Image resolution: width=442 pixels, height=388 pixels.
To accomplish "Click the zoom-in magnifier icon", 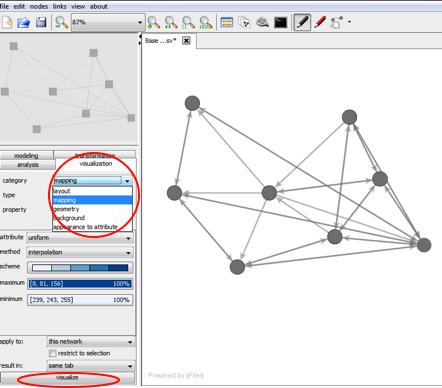I will pyautogui.click(x=154, y=23).
